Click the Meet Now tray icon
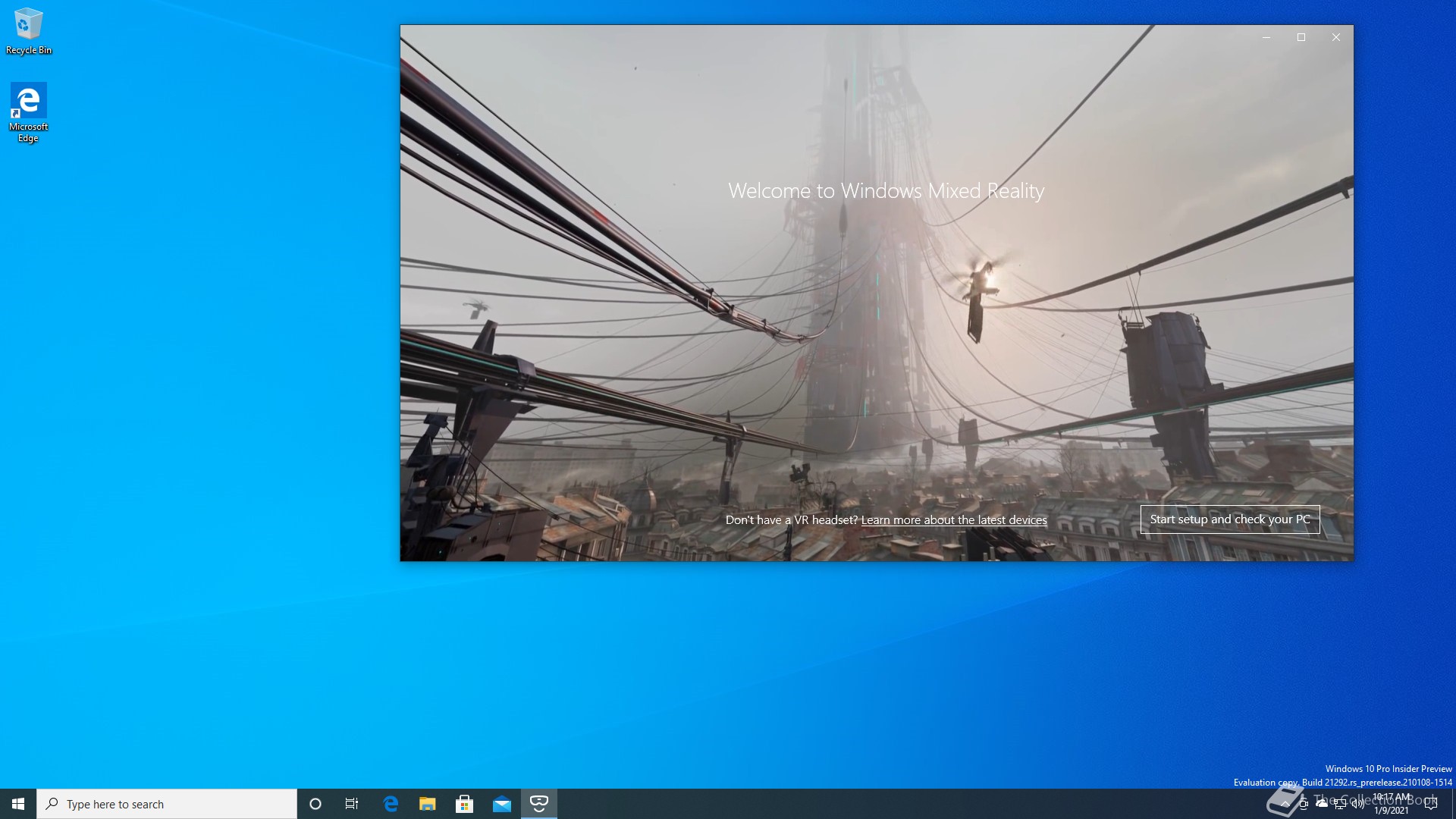The width and height of the screenshot is (1456, 819). tap(1304, 804)
